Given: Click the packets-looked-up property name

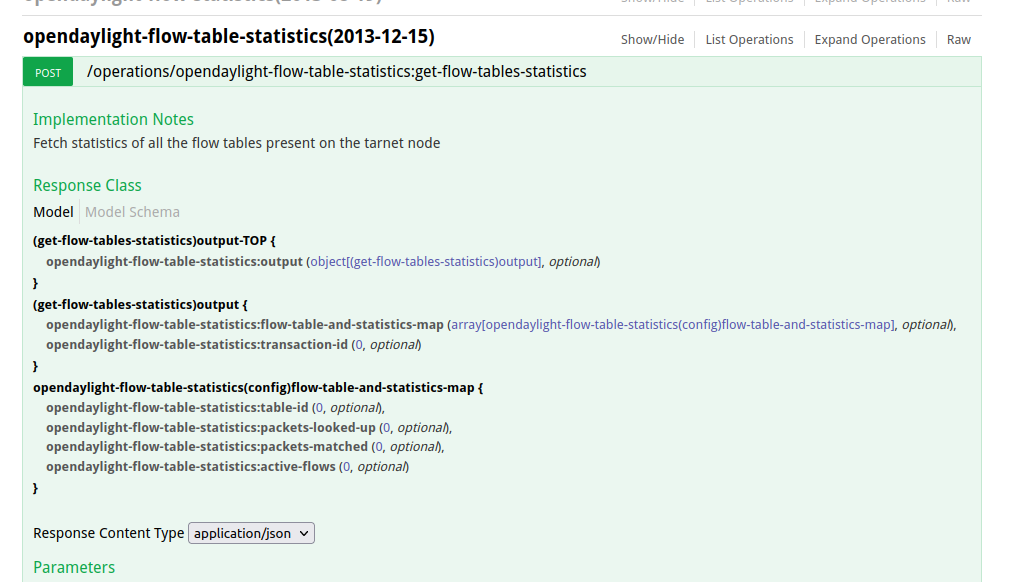Looking at the screenshot, I should pos(210,428).
